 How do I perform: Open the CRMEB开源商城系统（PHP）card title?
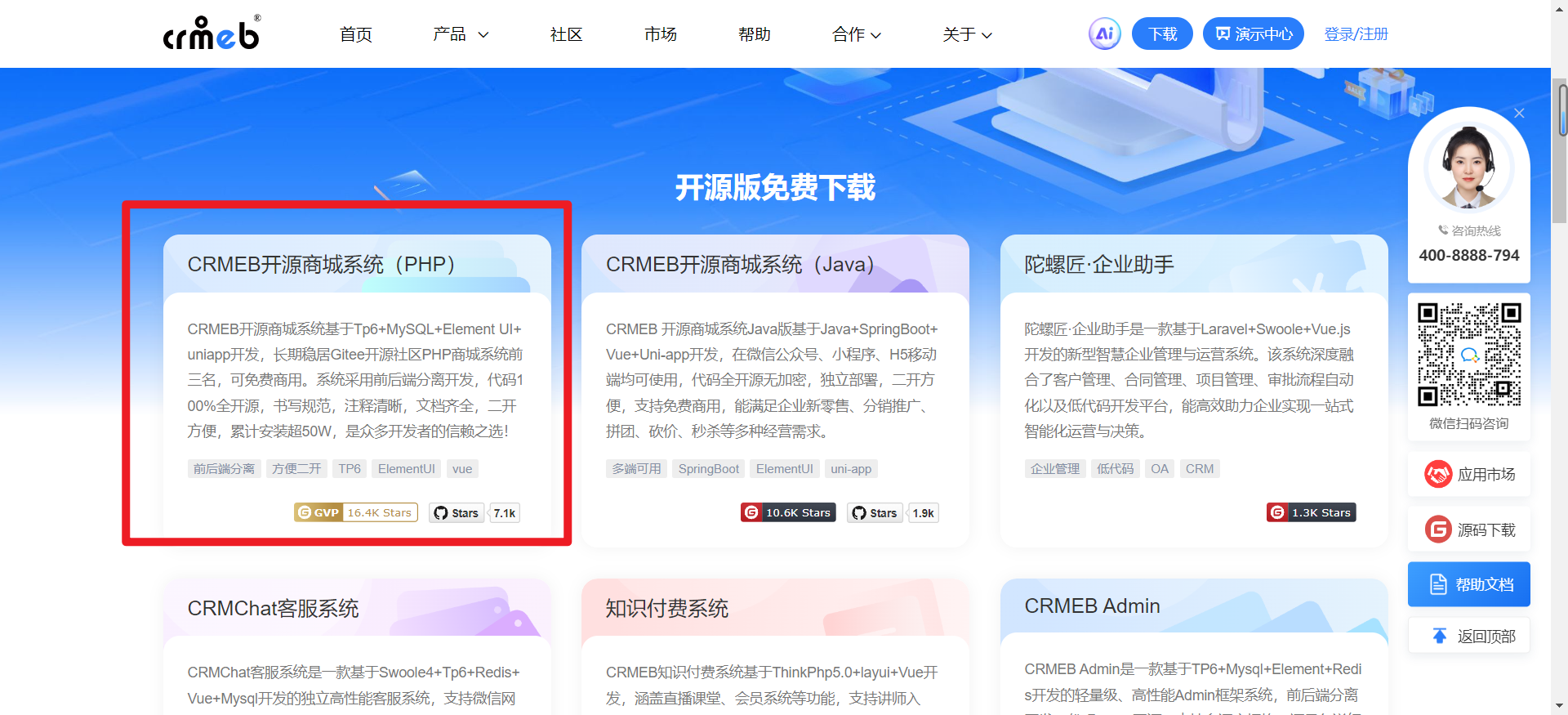click(x=321, y=264)
